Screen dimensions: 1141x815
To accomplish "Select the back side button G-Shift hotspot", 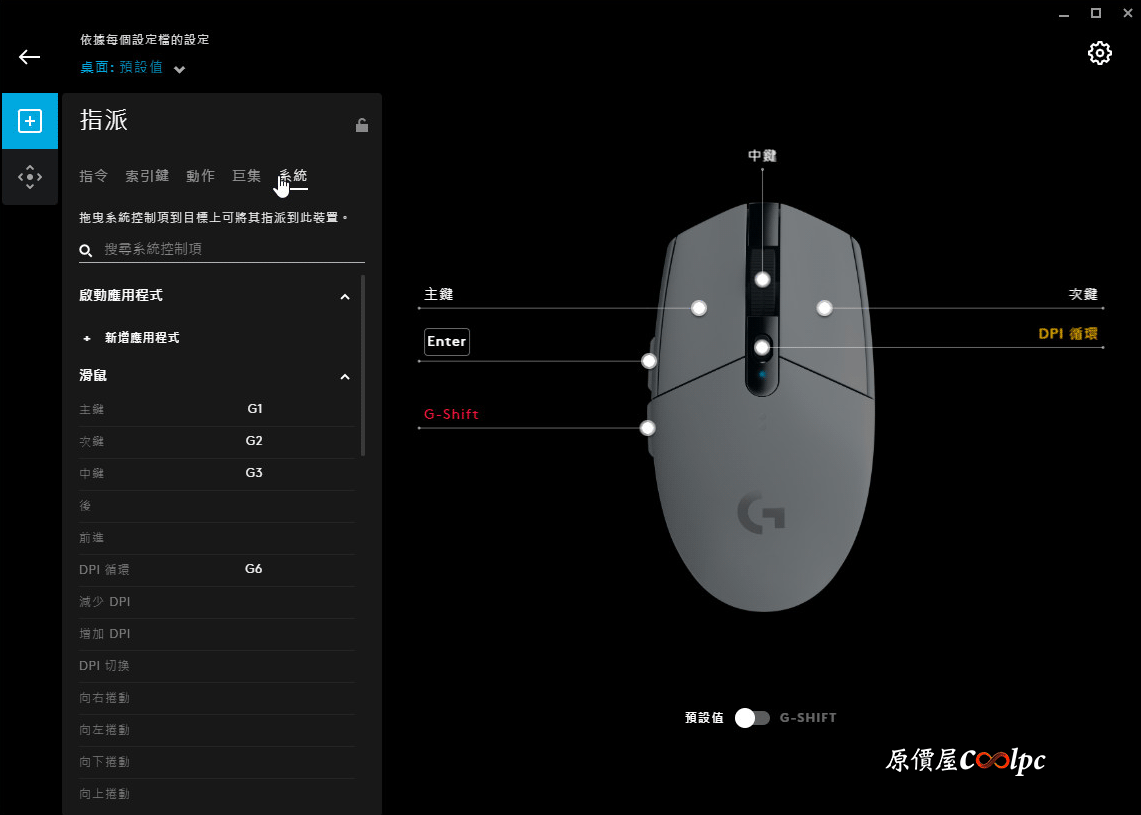I will coord(647,428).
